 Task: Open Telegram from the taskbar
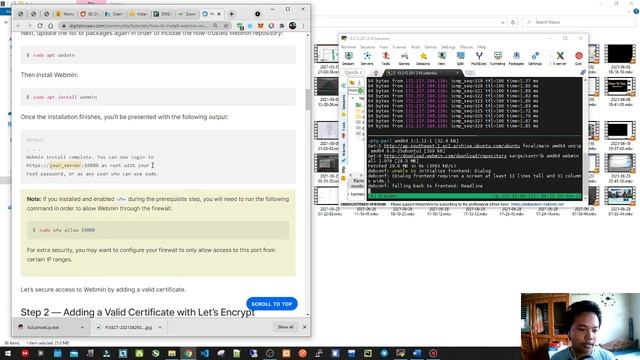pyautogui.click(x=384, y=353)
